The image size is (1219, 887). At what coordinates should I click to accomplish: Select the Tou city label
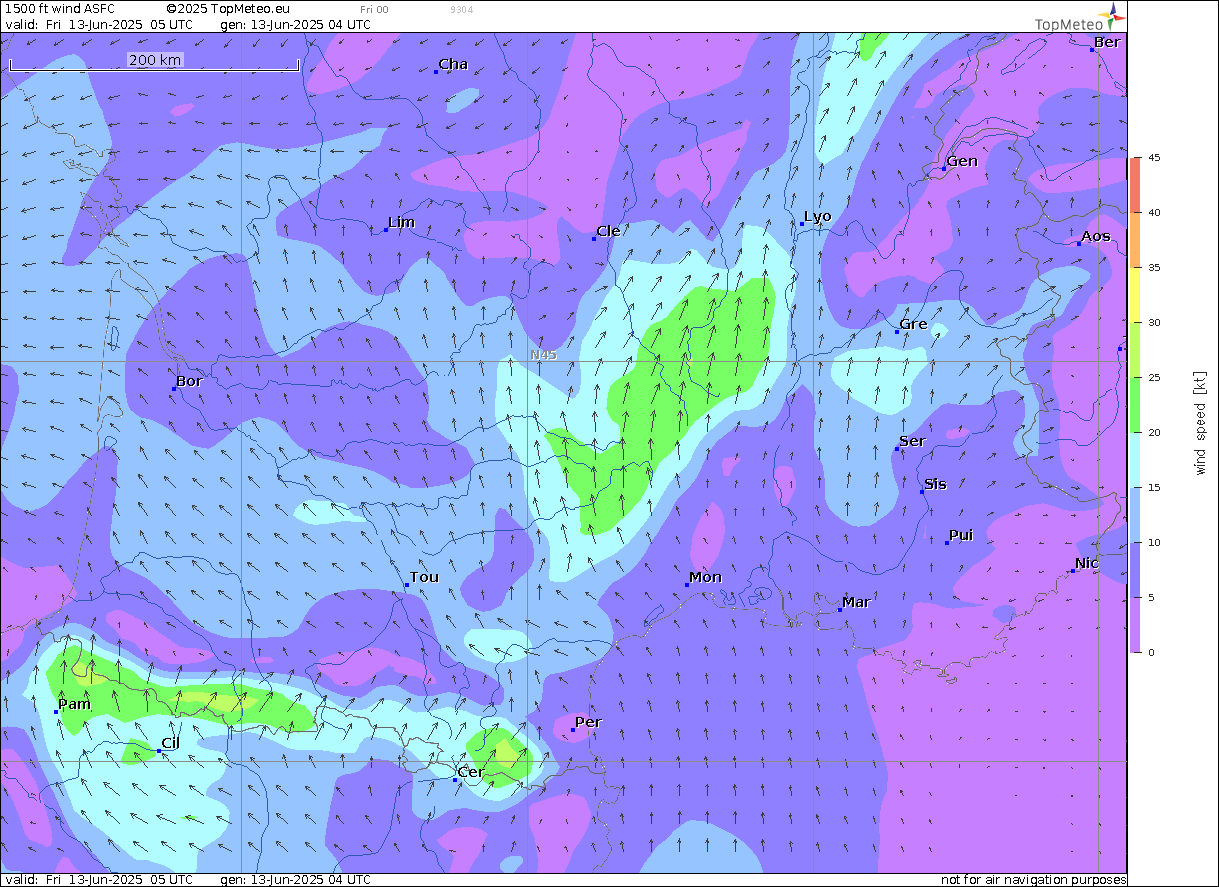click(x=424, y=577)
